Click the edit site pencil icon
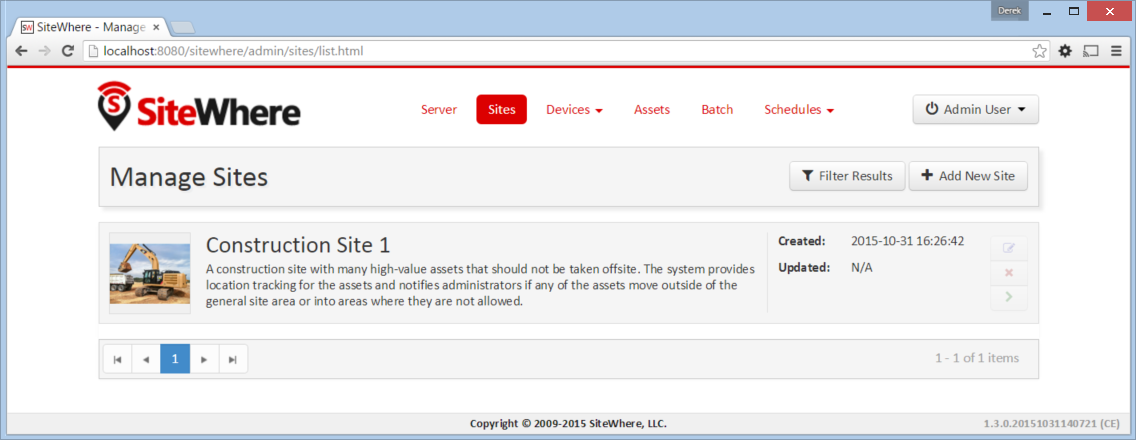This screenshot has width=1136, height=440. [x=1008, y=249]
